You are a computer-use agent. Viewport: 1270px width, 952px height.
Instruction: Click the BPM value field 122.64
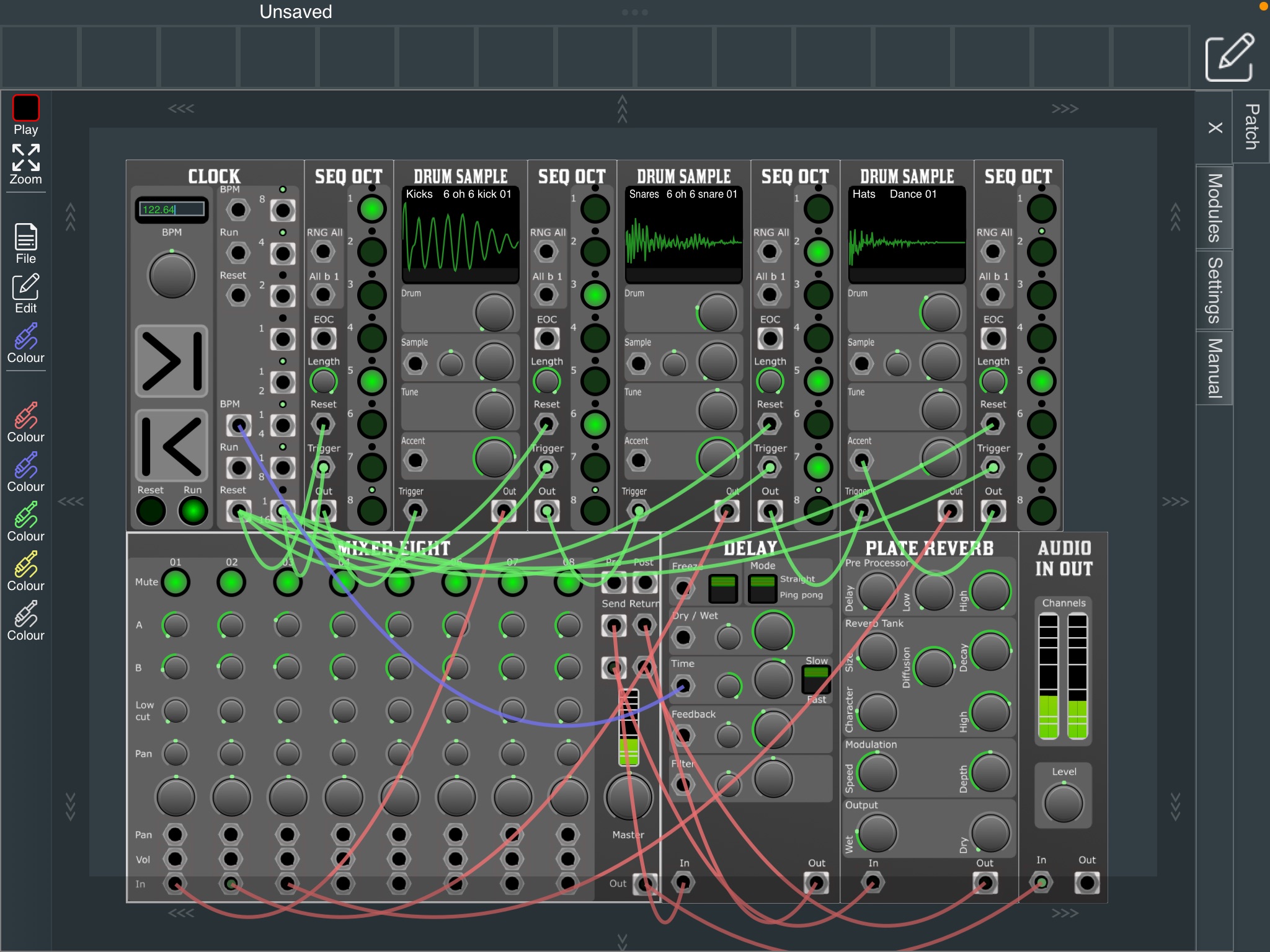click(x=172, y=209)
